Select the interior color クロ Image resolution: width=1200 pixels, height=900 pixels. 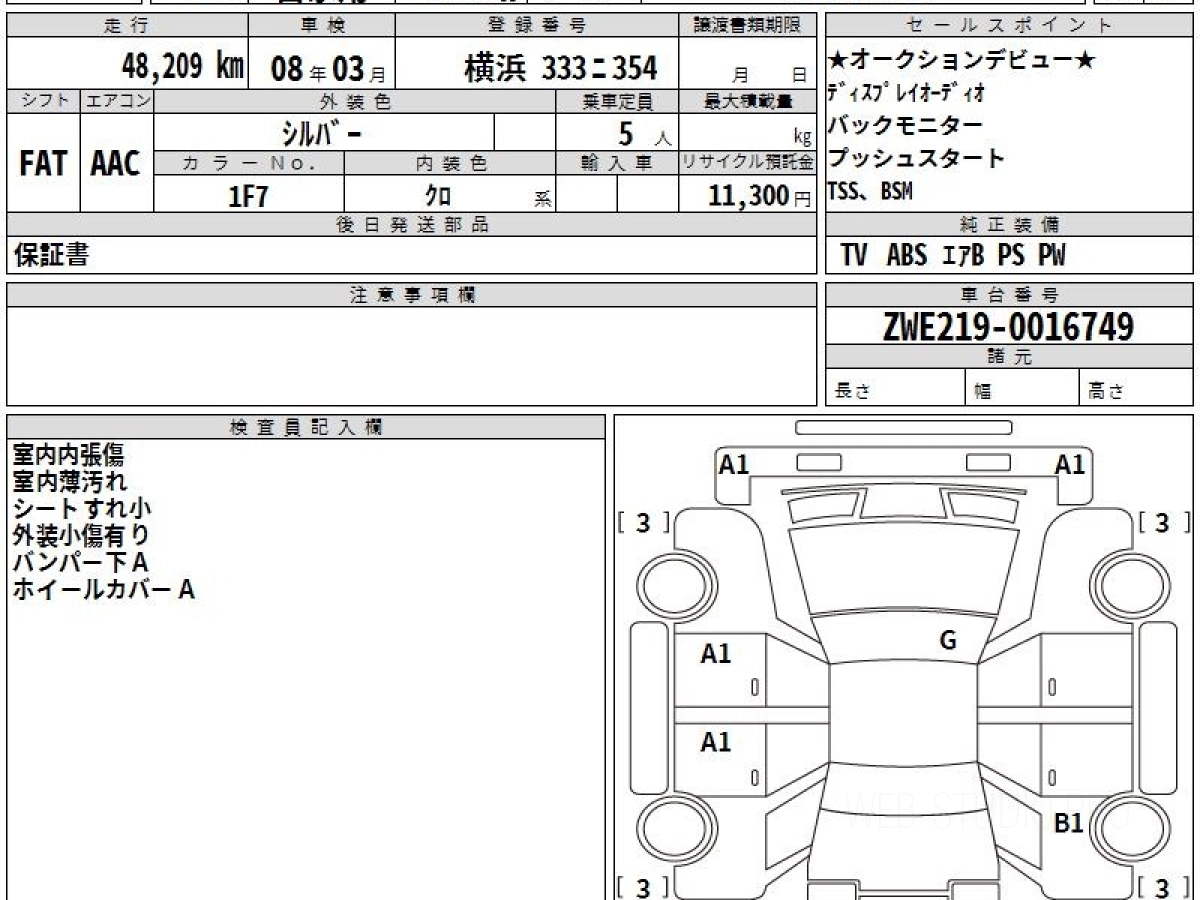click(x=439, y=195)
